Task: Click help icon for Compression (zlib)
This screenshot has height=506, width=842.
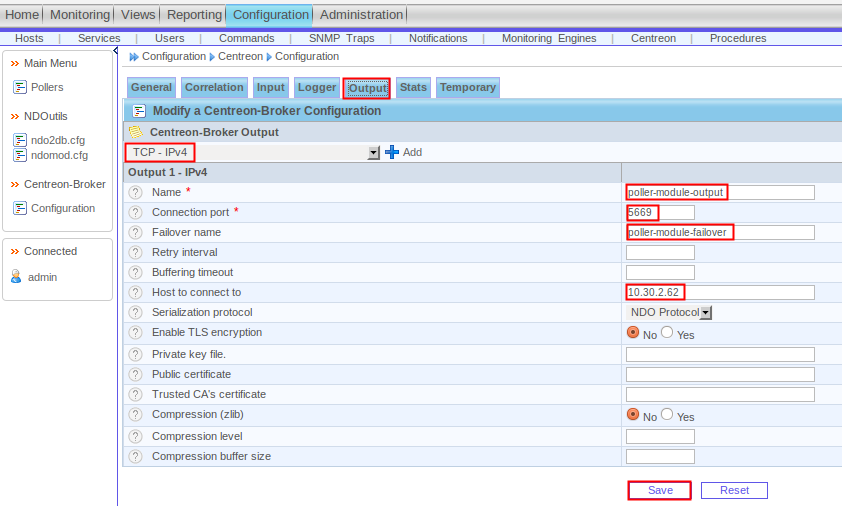Action: pyautogui.click(x=135, y=415)
